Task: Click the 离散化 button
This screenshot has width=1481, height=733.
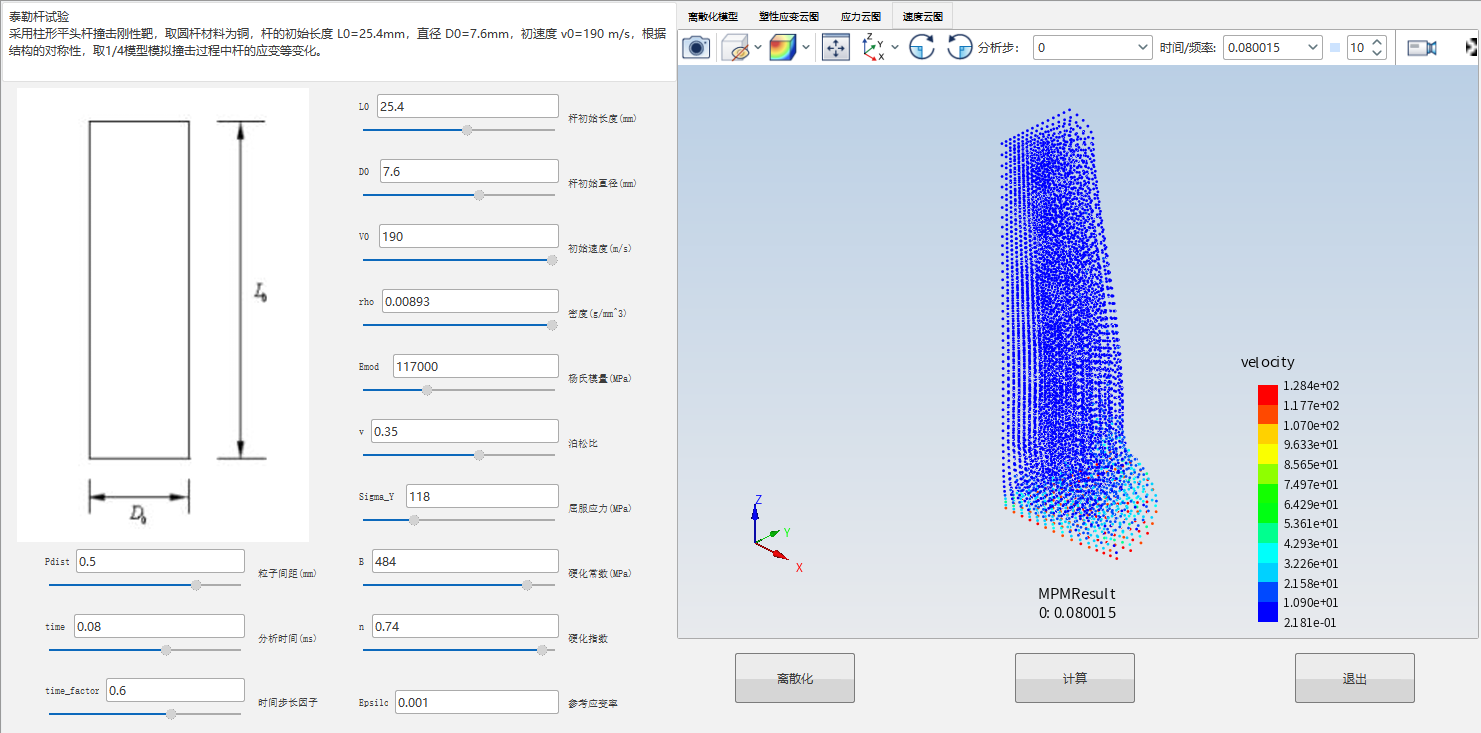Action: click(x=795, y=678)
